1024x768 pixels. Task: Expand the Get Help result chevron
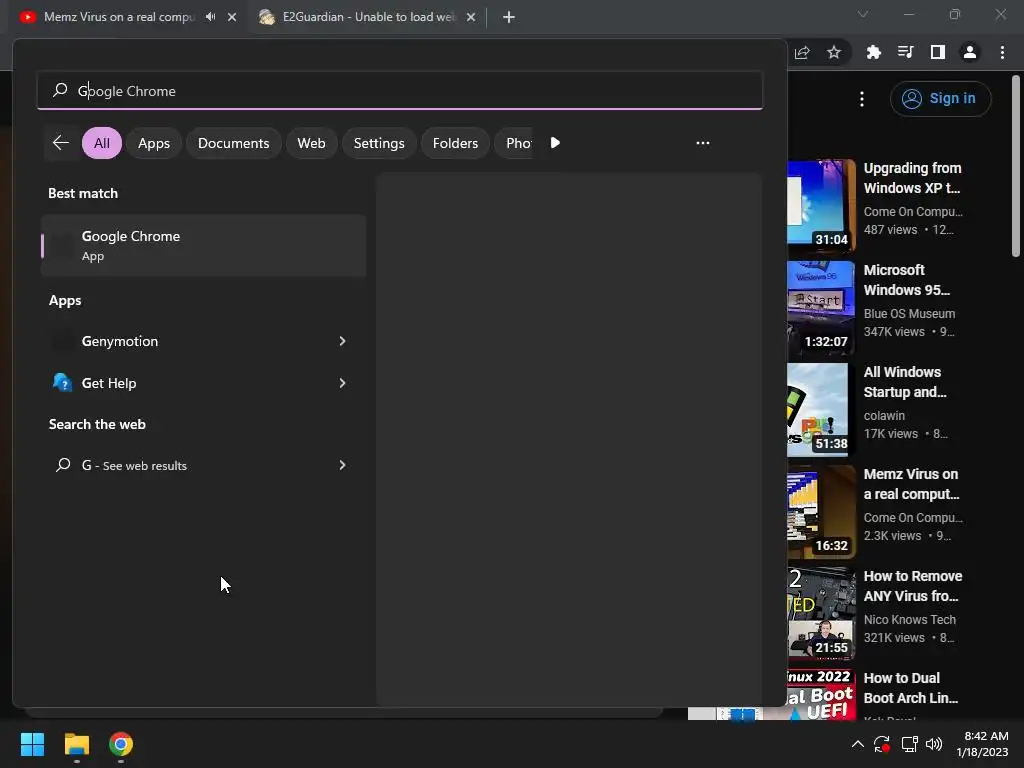tap(342, 383)
